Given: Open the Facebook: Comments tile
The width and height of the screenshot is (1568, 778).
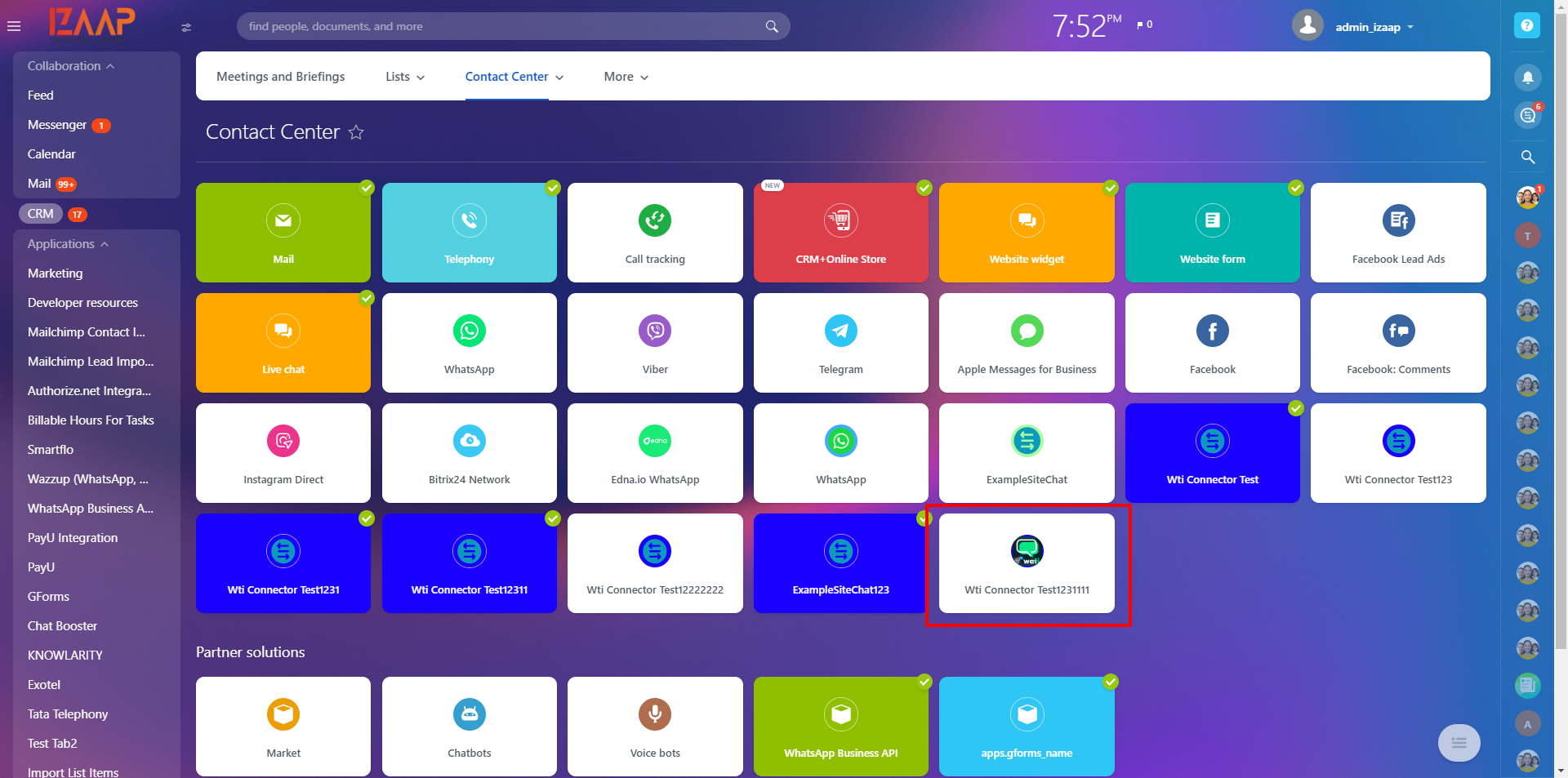Looking at the screenshot, I should pos(1398,343).
